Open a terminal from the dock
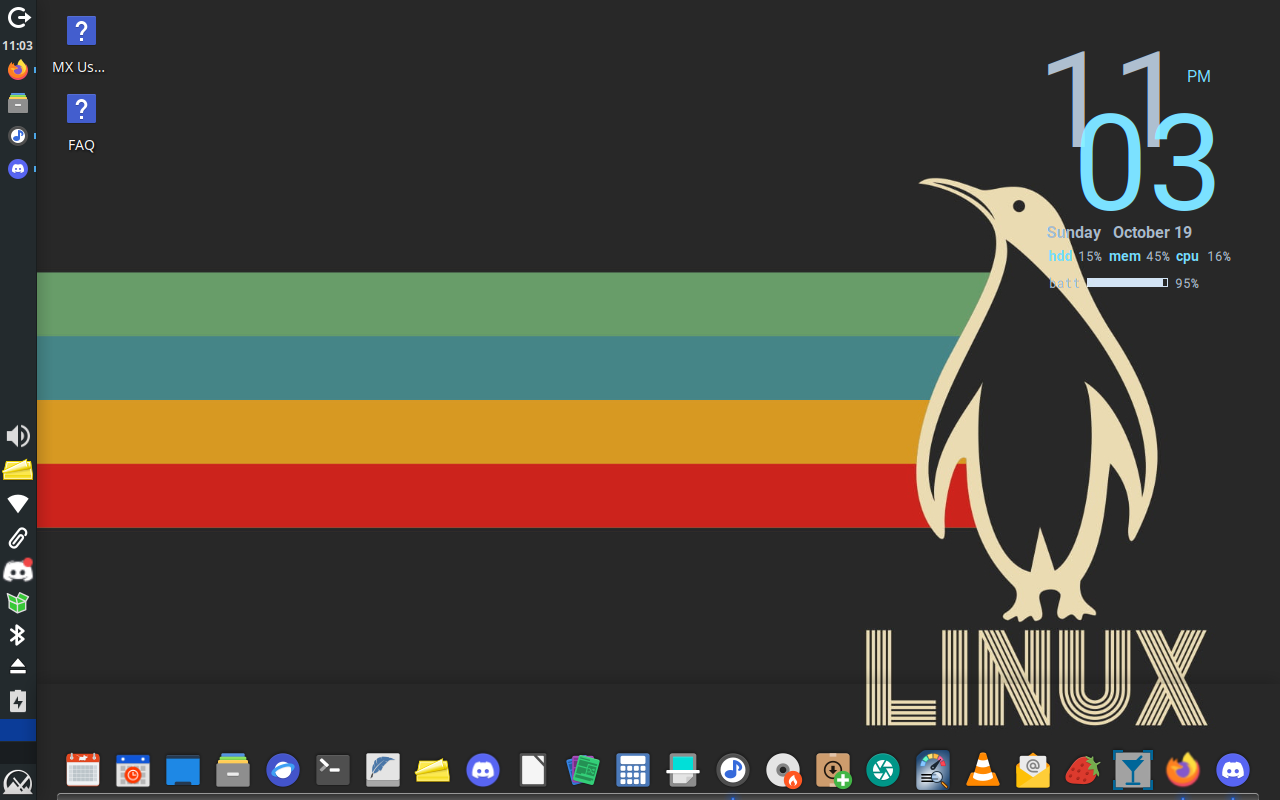Image resolution: width=1280 pixels, height=800 pixels. [x=333, y=770]
